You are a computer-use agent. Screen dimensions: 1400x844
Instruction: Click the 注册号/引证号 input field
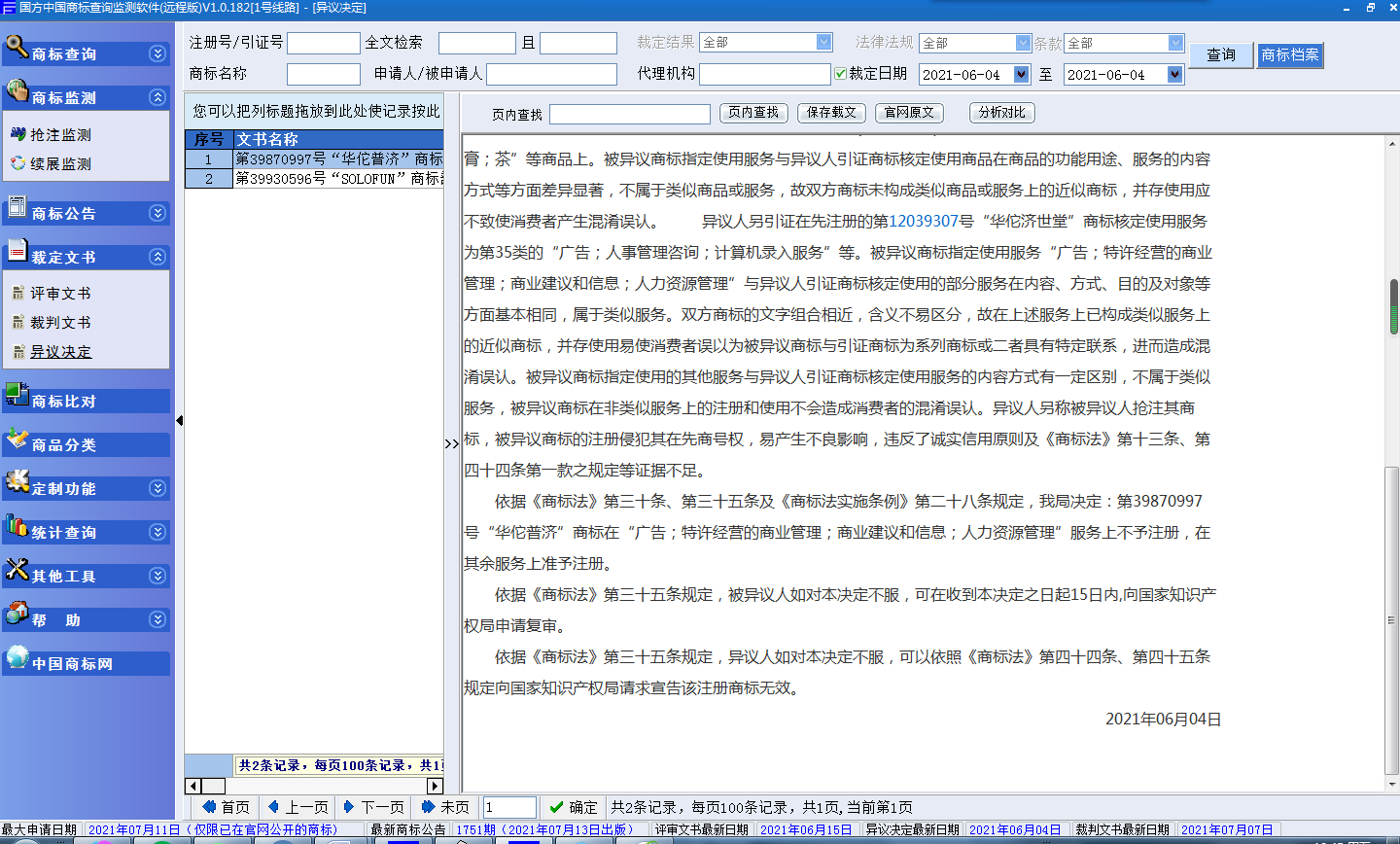pos(324,43)
